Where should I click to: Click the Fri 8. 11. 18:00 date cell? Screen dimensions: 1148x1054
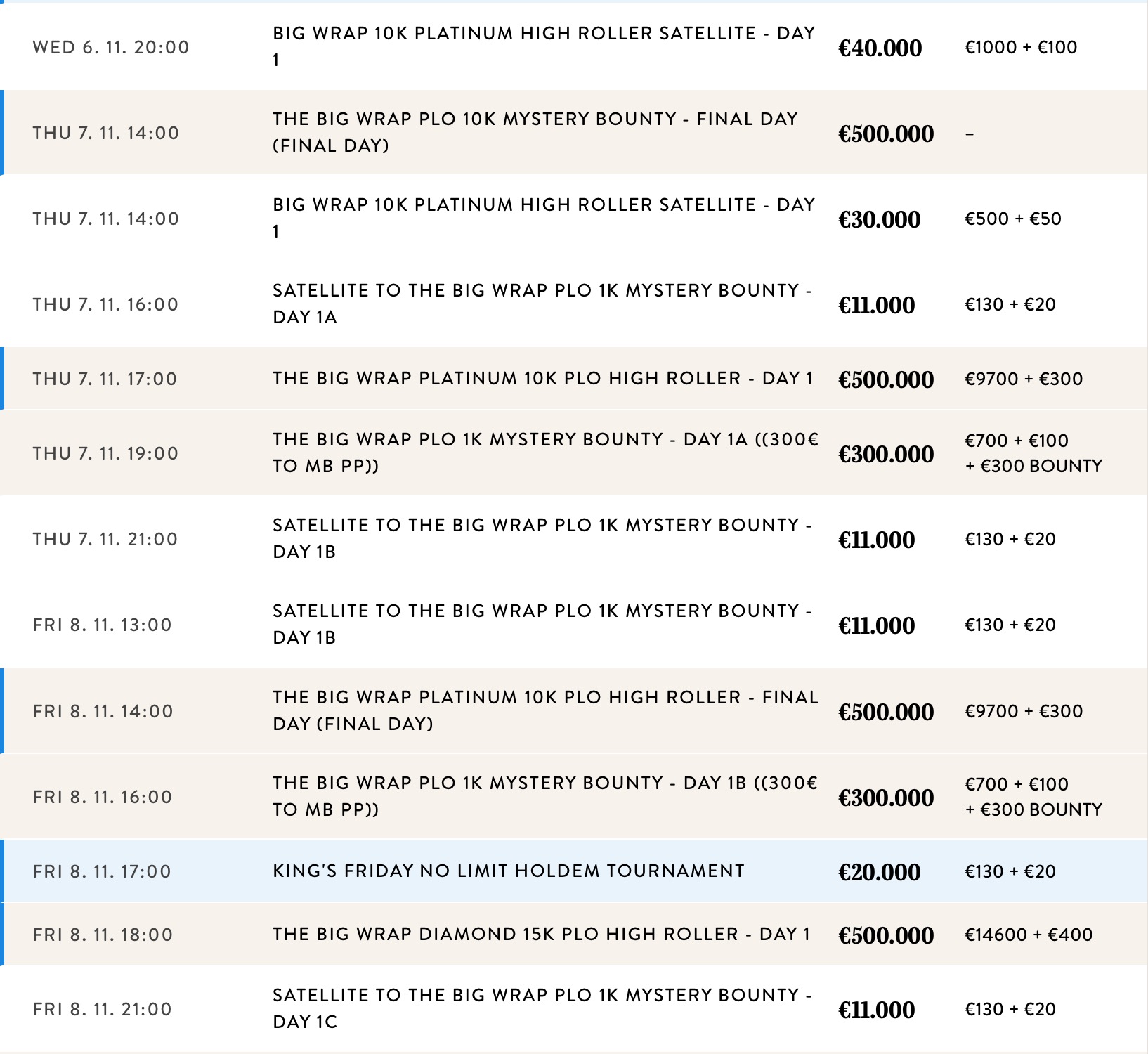(x=103, y=935)
